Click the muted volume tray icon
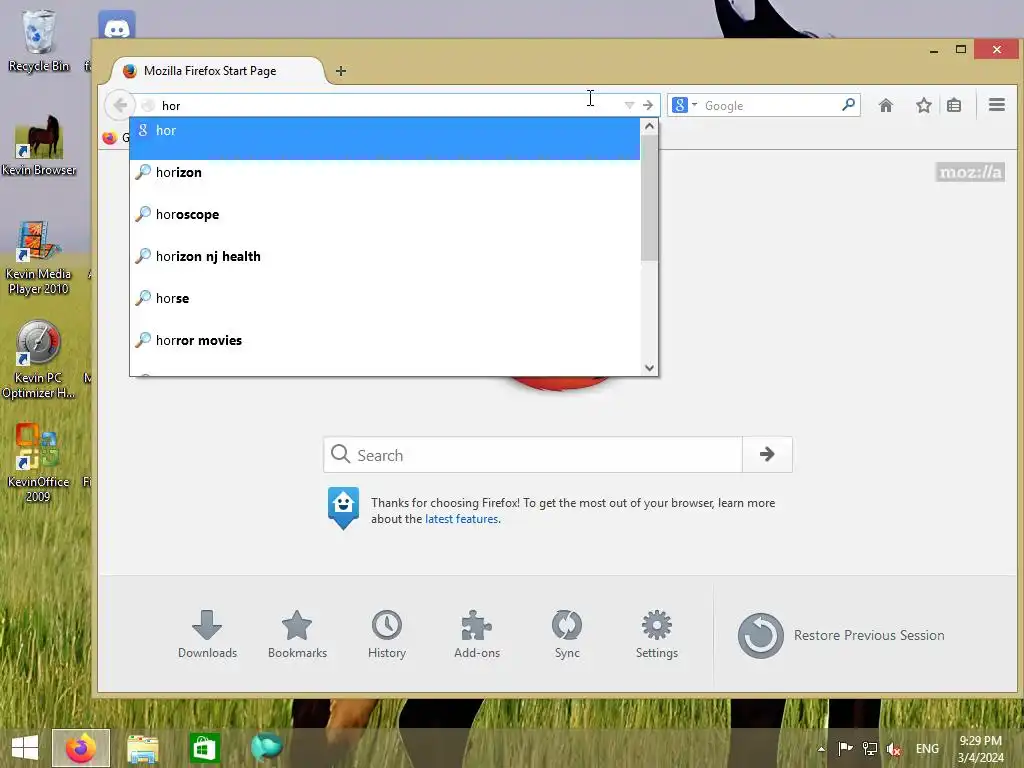Viewport: 1024px width, 768px height. (x=893, y=748)
